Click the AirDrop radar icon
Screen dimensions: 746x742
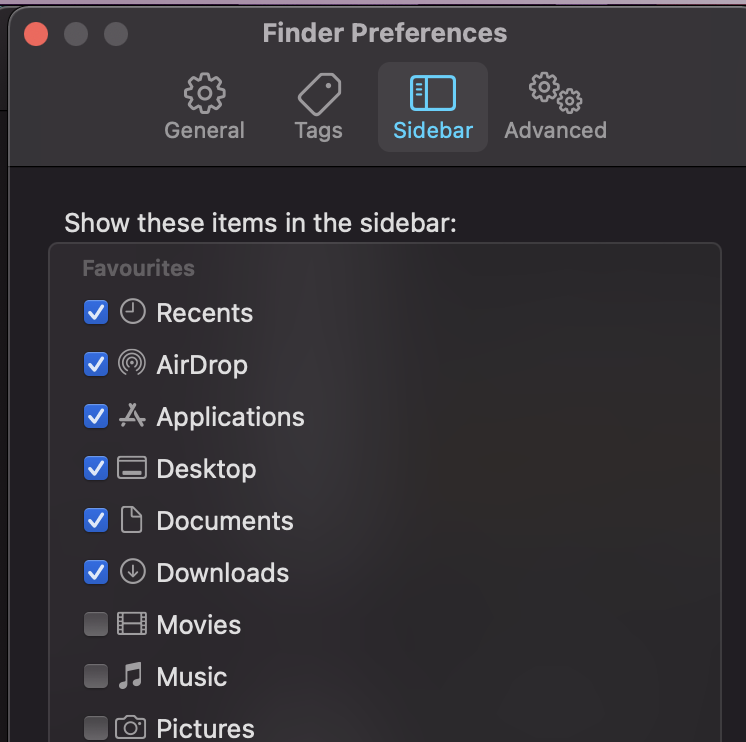tap(132, 364)
